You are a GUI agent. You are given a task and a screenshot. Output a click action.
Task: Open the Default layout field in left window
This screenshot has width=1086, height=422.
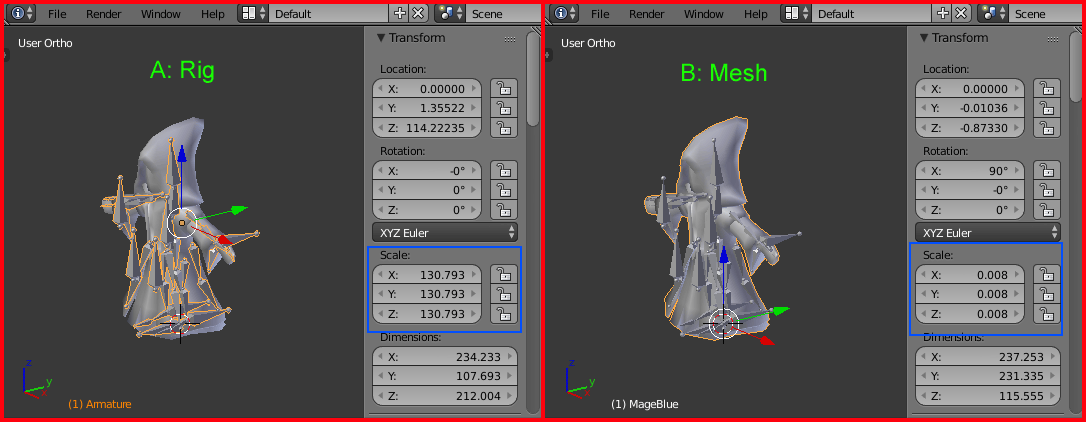[330, 13]
